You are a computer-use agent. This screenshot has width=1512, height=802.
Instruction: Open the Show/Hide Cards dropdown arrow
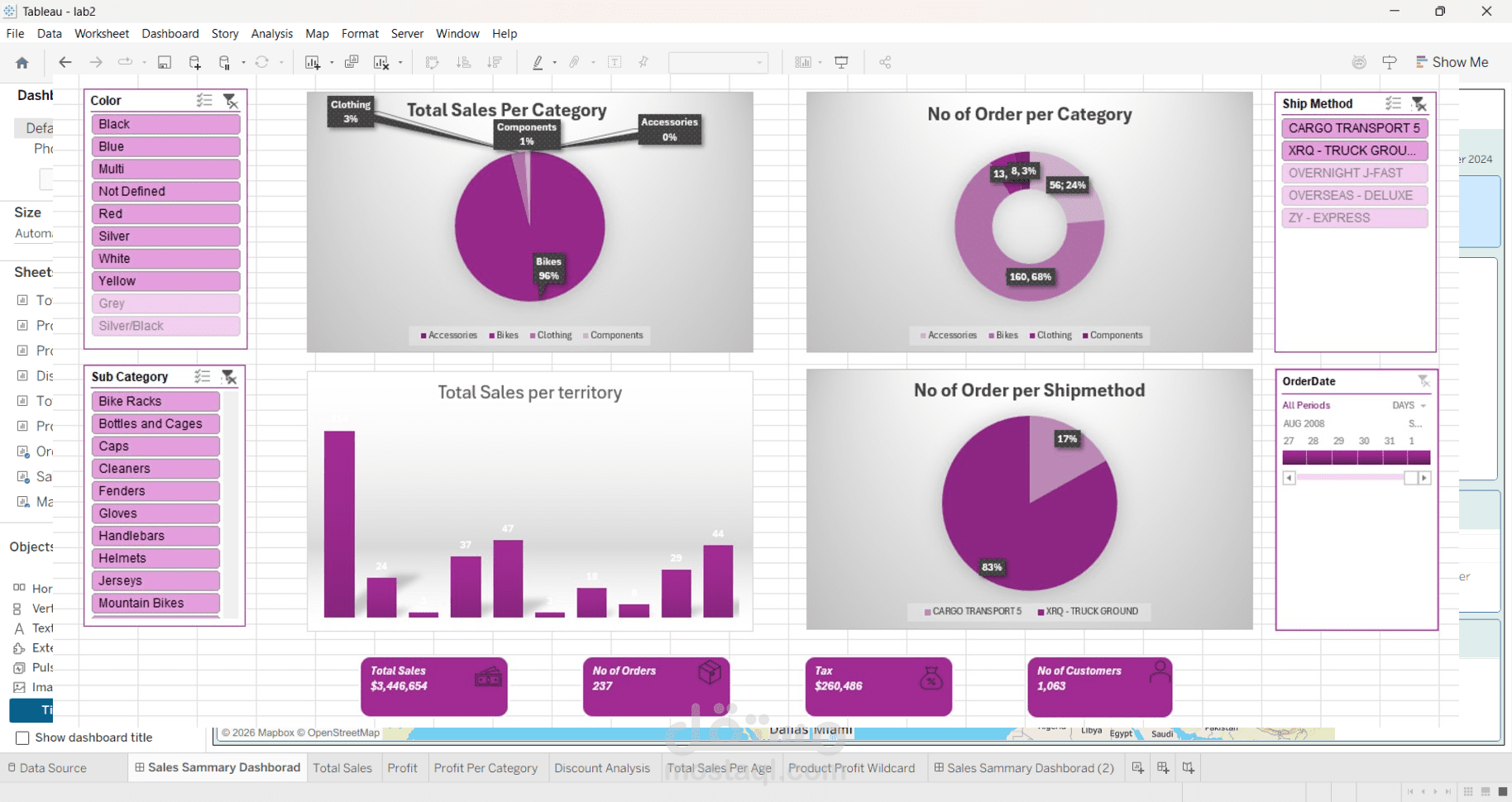(x=820, y=62)
